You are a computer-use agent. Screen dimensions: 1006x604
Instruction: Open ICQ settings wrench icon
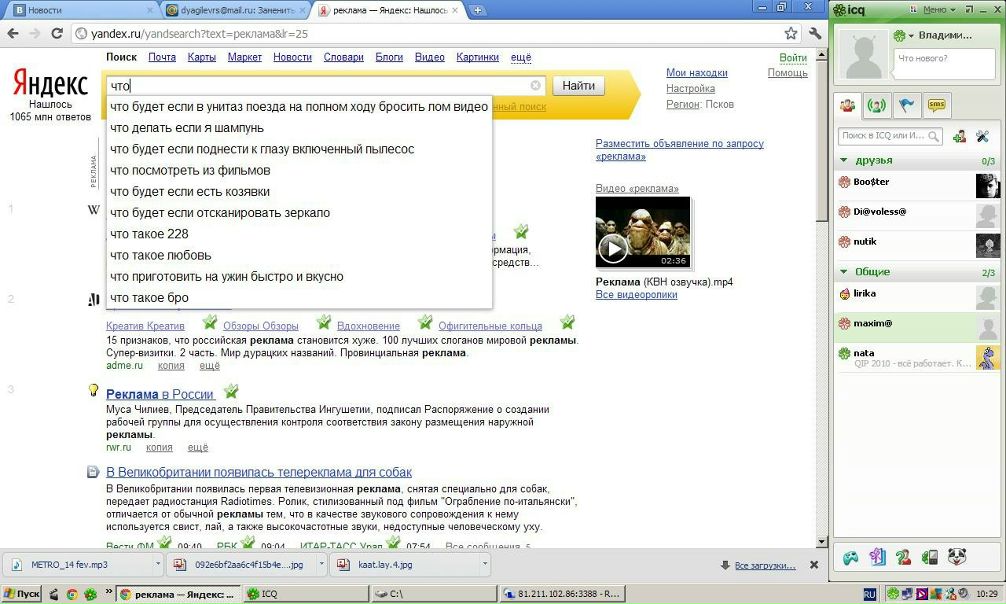coord(982,136)
